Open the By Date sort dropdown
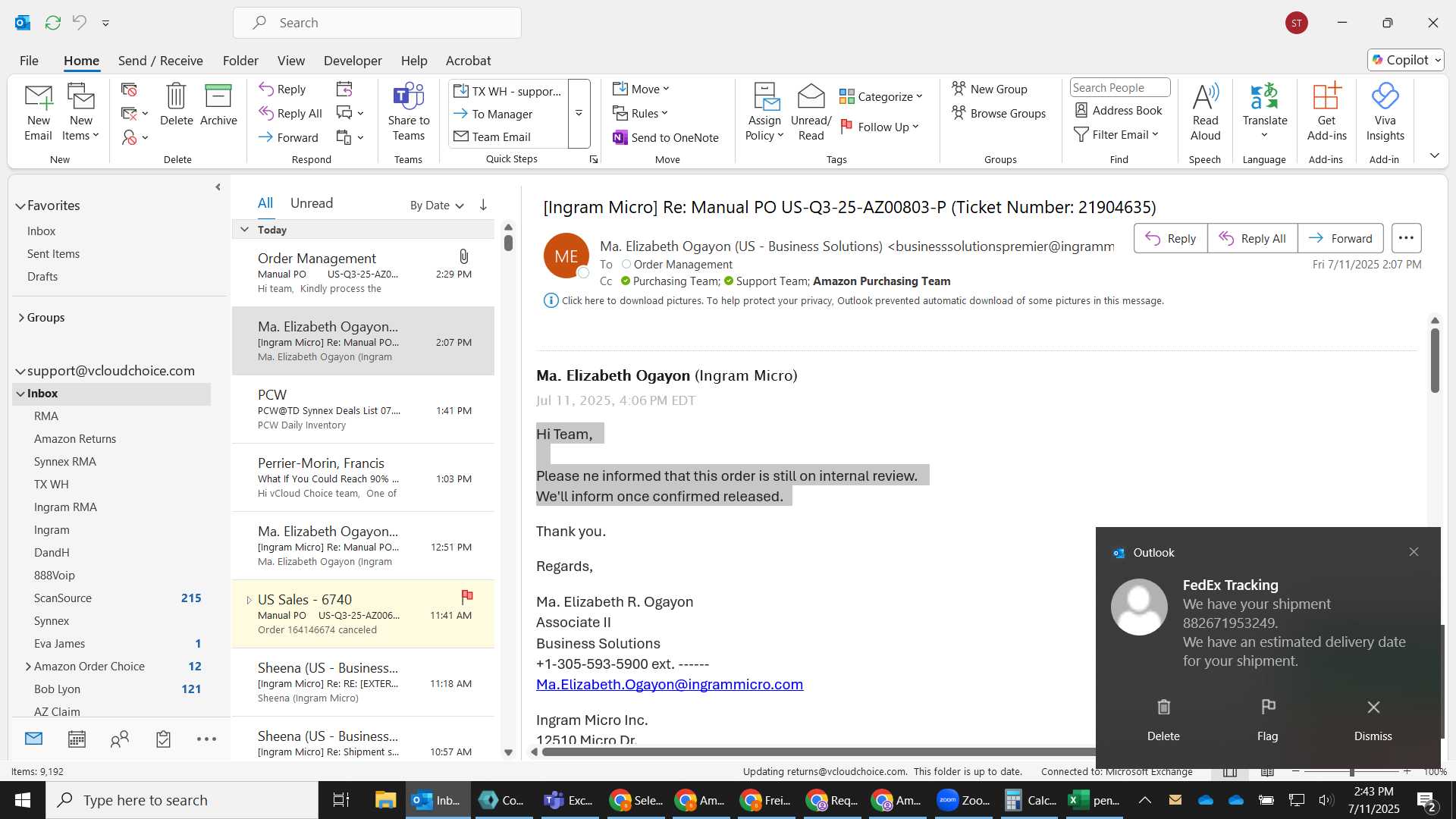1456x819 pixels. [437, 206]
